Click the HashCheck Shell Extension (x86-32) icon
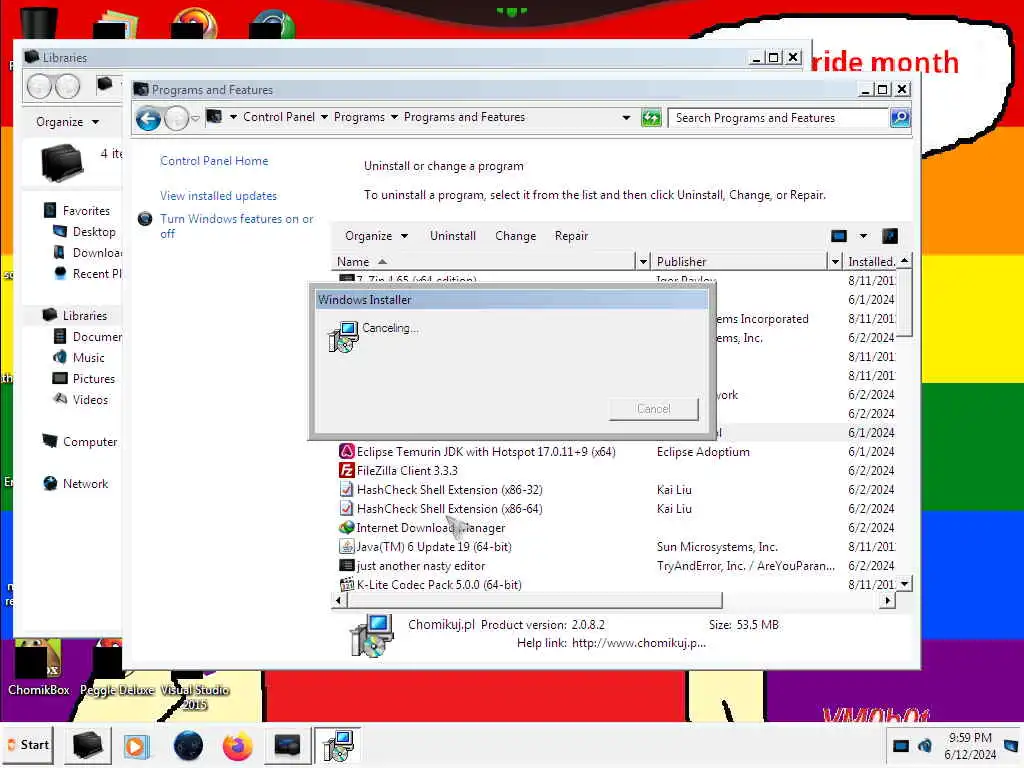 click(346, 489)
